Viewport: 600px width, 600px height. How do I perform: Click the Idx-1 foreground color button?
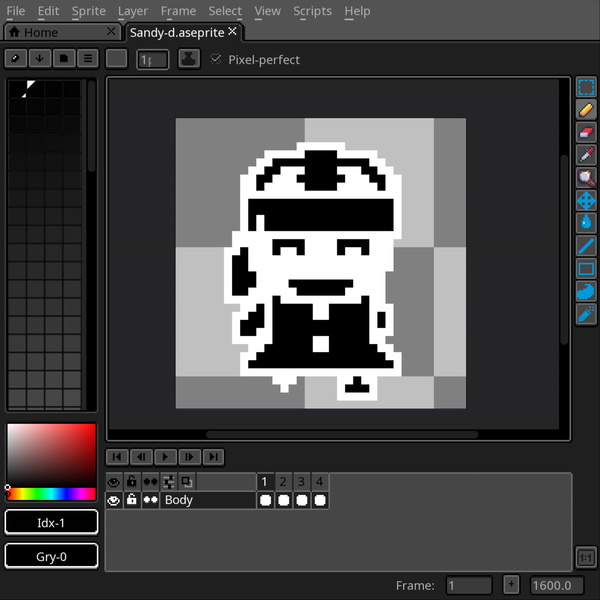(52, 522)
